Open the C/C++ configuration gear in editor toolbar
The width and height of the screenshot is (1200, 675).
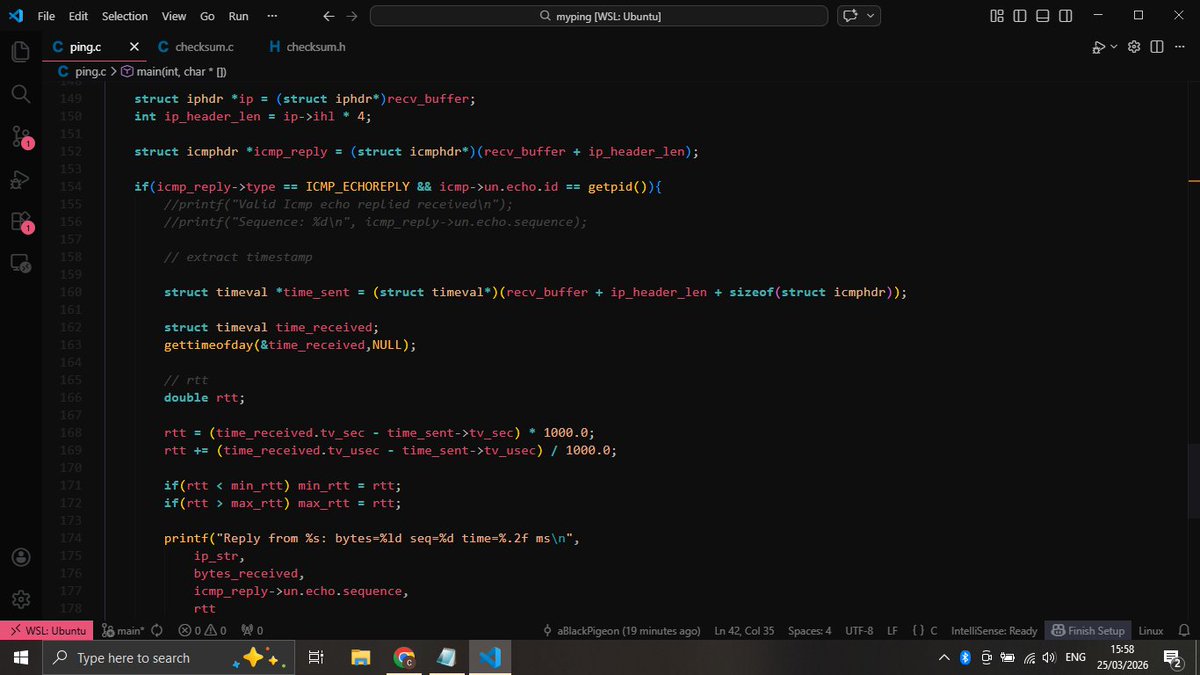(1134, 47)
